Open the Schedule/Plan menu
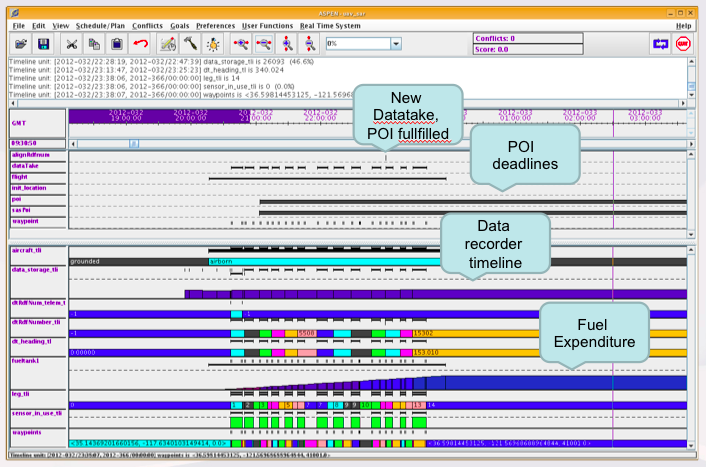This screenshot has width=706, height=467. coord(100,26)
